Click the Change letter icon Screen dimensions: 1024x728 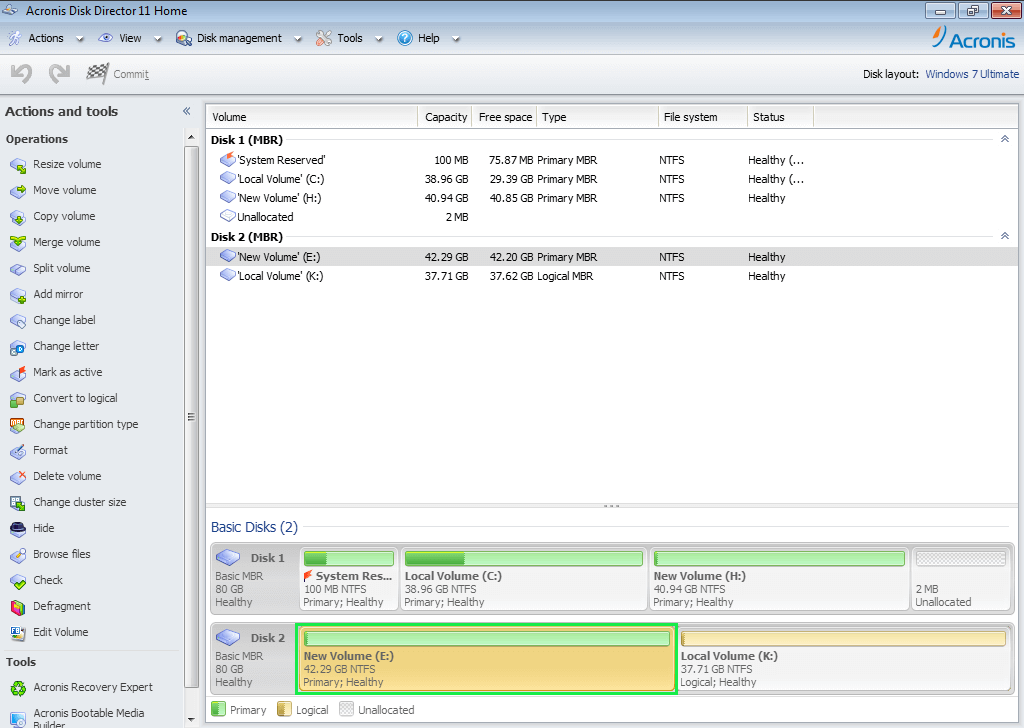18,347
